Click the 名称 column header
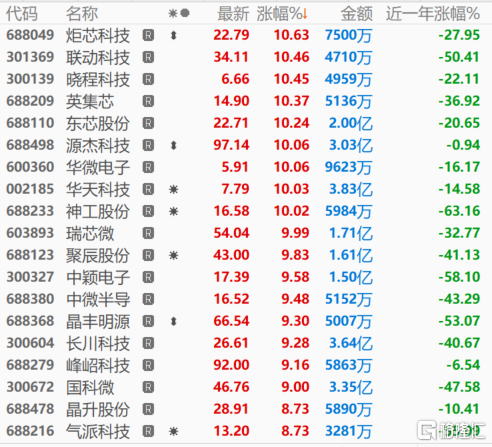 [82, 14]
